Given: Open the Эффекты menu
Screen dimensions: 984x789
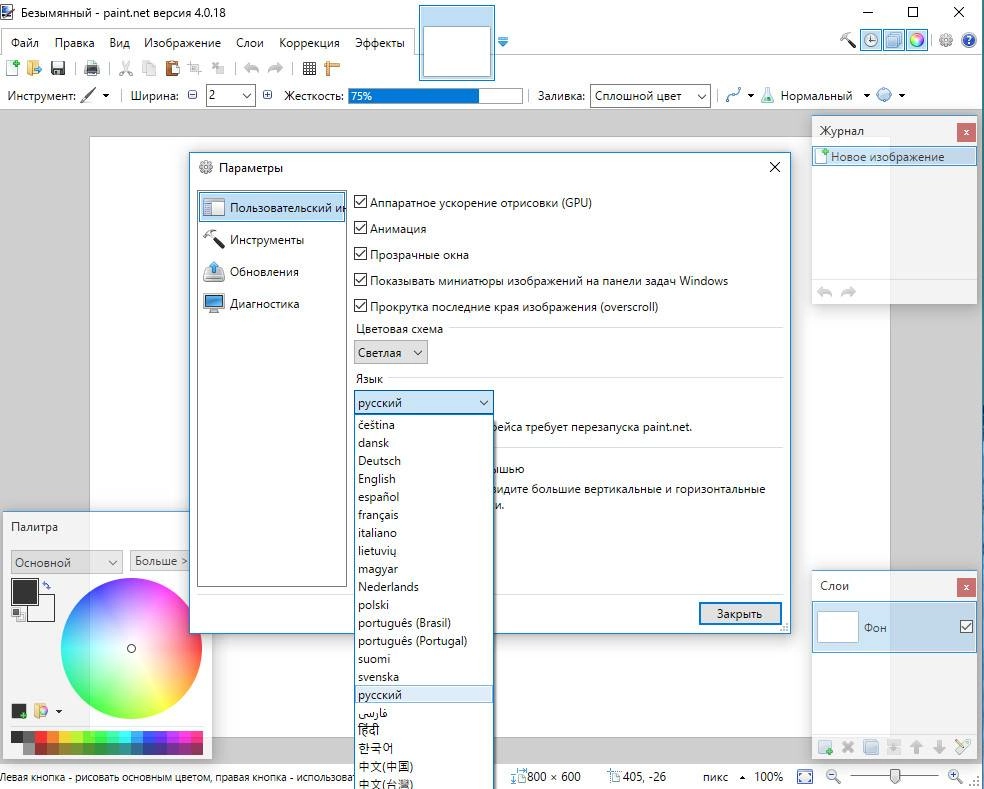Looking at the screenshot, I should (380, 43).
